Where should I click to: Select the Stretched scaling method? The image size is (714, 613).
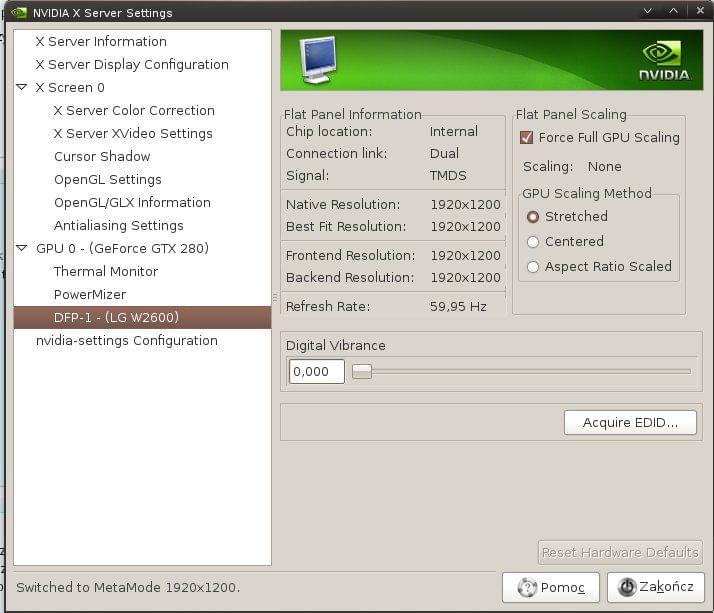click(x=533, y=217)
